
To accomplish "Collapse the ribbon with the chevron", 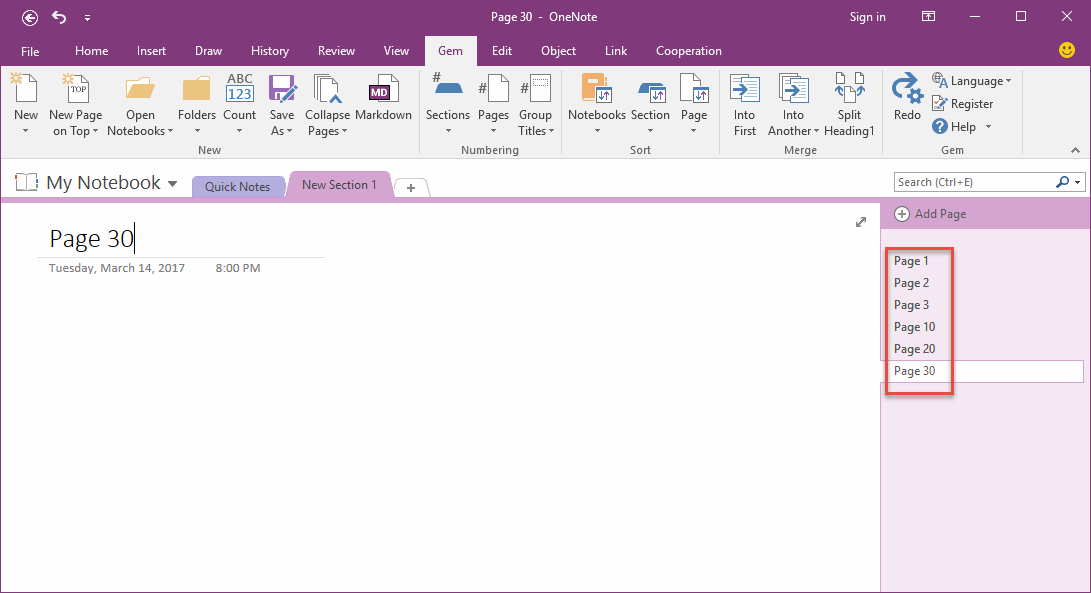I will tap(1075, 150).
